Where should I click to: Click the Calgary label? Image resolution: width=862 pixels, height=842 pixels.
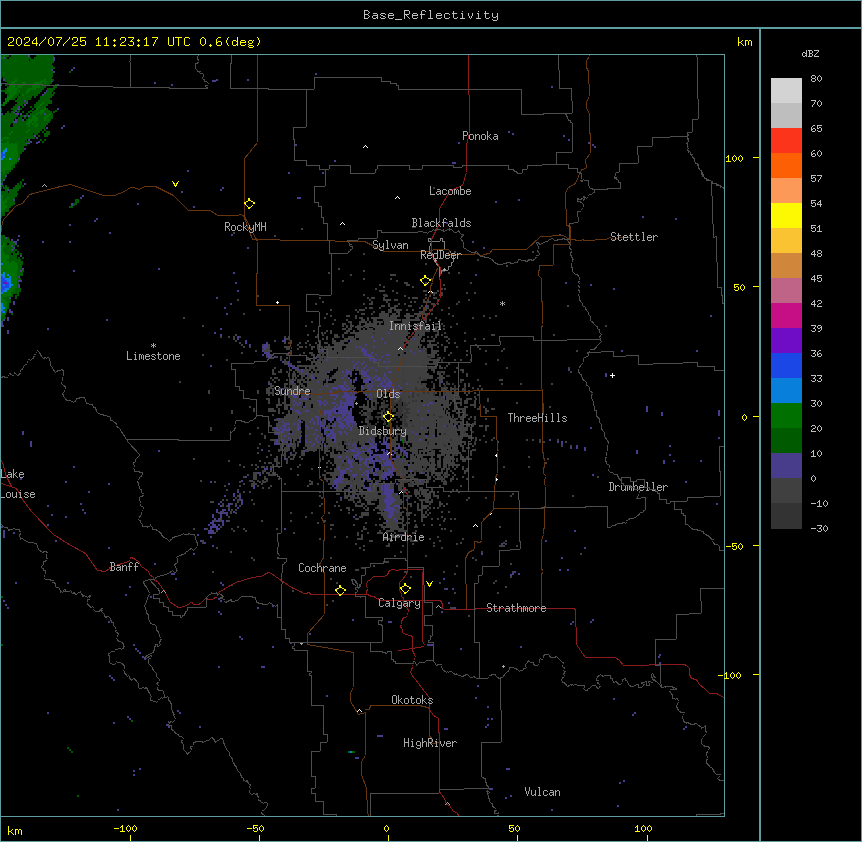399,603
